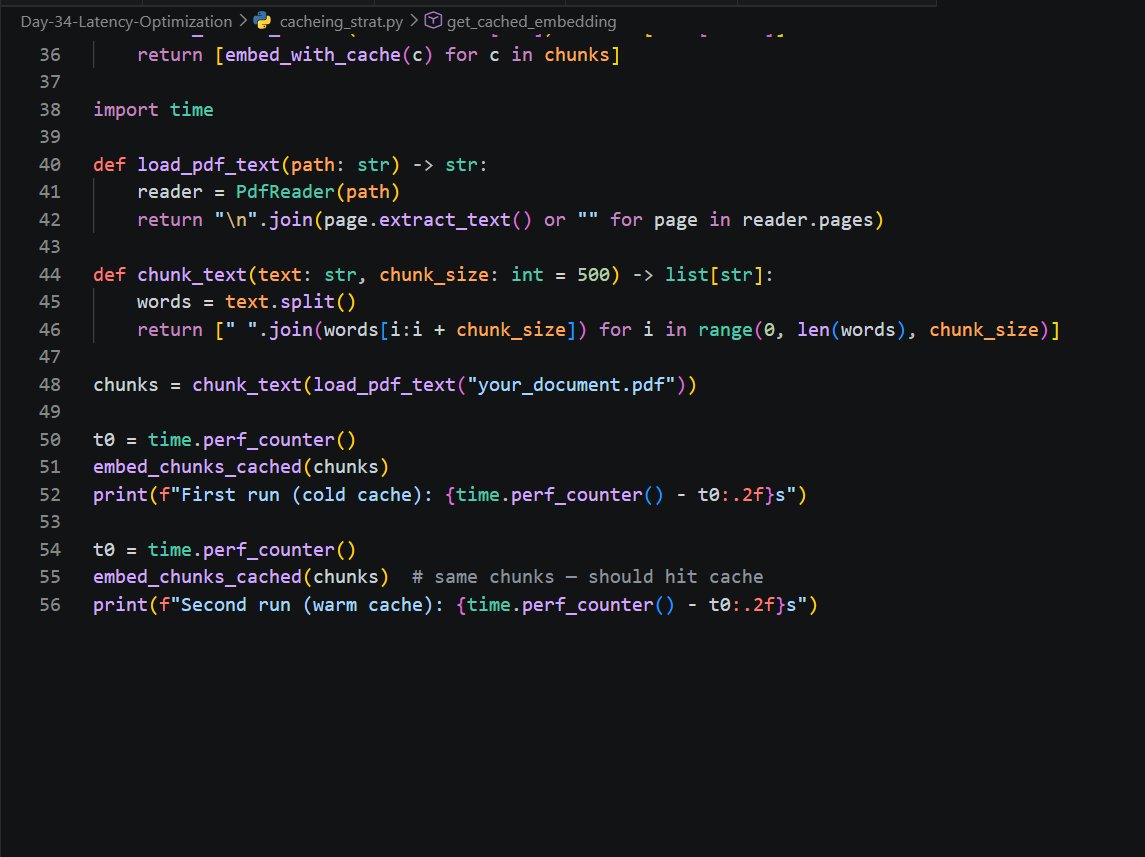The width and height of the screenshot is (1145, 857).
Task: Expand chevron after Day-34-Latency-Optimization breadcrumb
Action: click(x=243, y=21)
